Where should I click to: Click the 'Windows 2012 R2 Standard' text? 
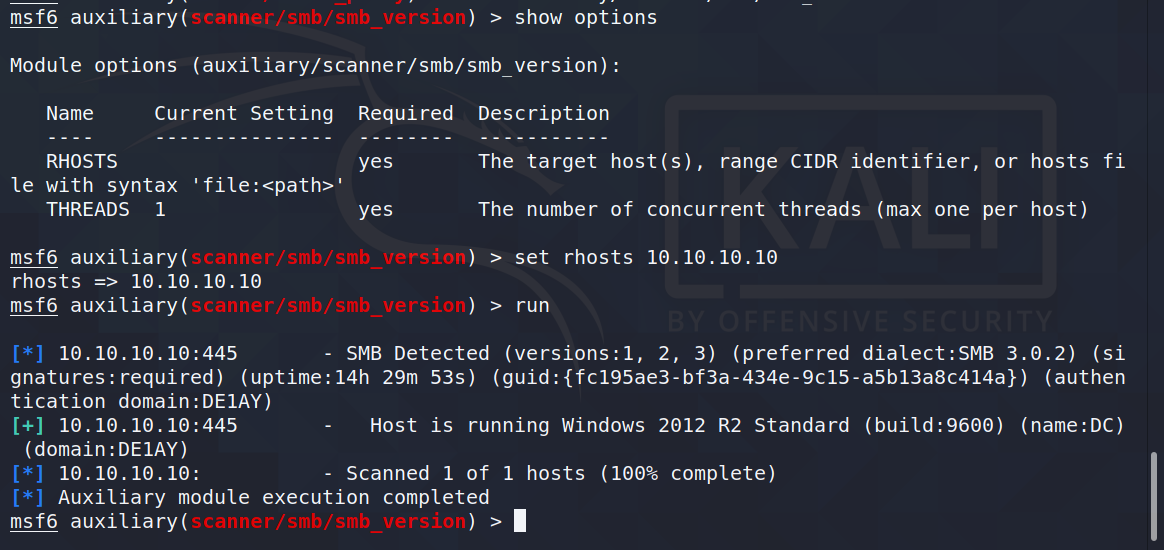tap(705, 425)
